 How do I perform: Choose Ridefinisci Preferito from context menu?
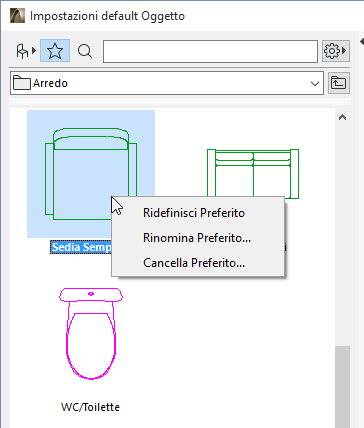pyautogui.click(x=198, y=213)
